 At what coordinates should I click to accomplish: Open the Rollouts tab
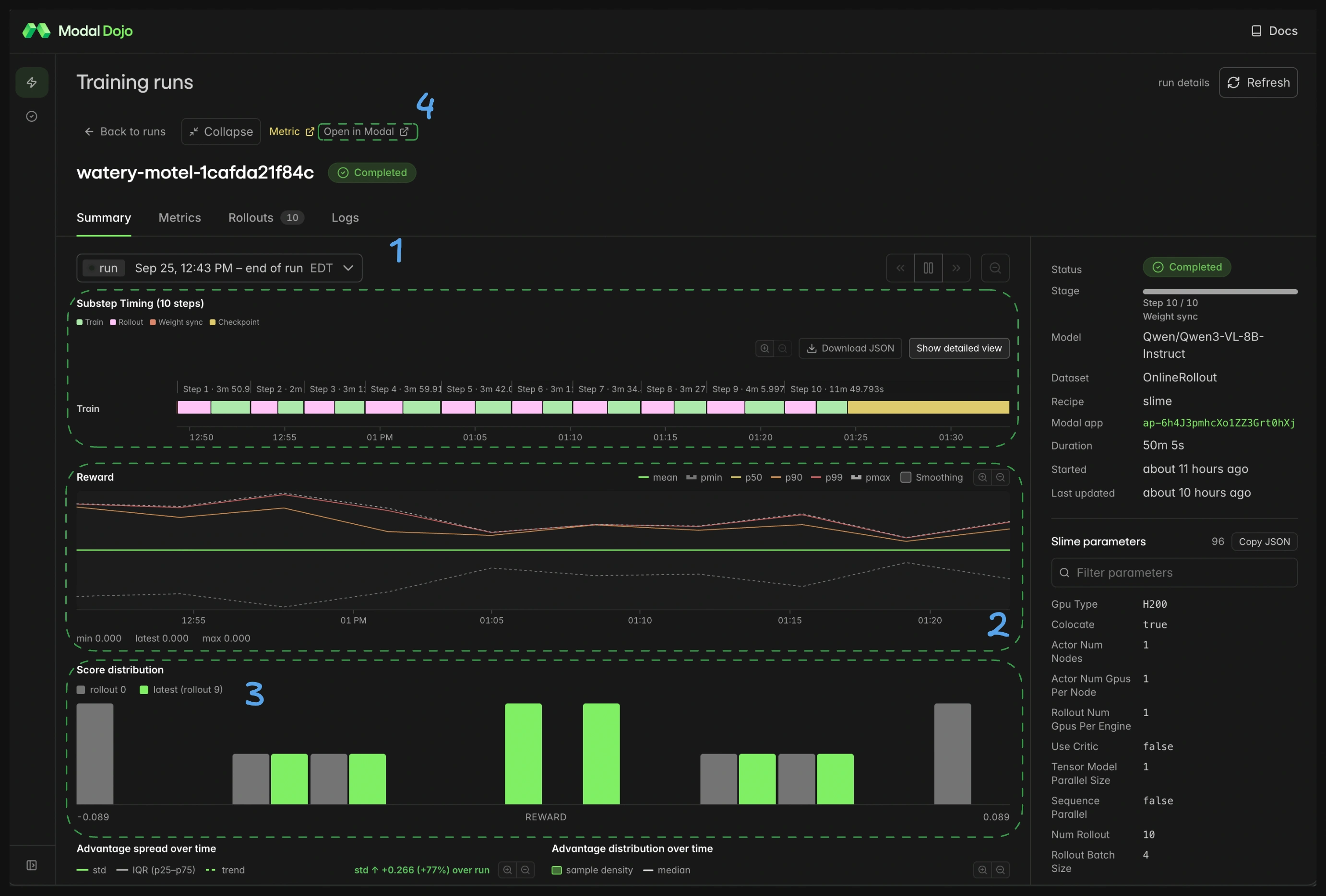click(266, 218)
